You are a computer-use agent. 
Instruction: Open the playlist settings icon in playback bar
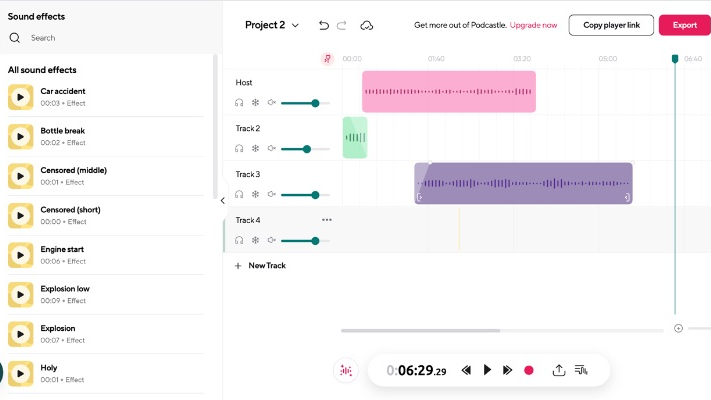(x=582, y=370)
